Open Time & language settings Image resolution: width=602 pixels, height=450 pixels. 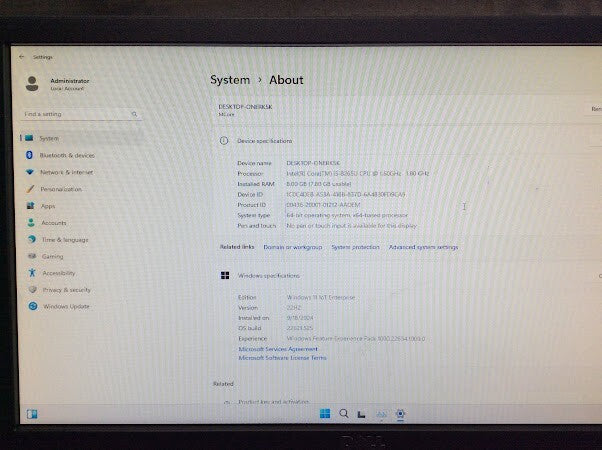click(64, 240)
